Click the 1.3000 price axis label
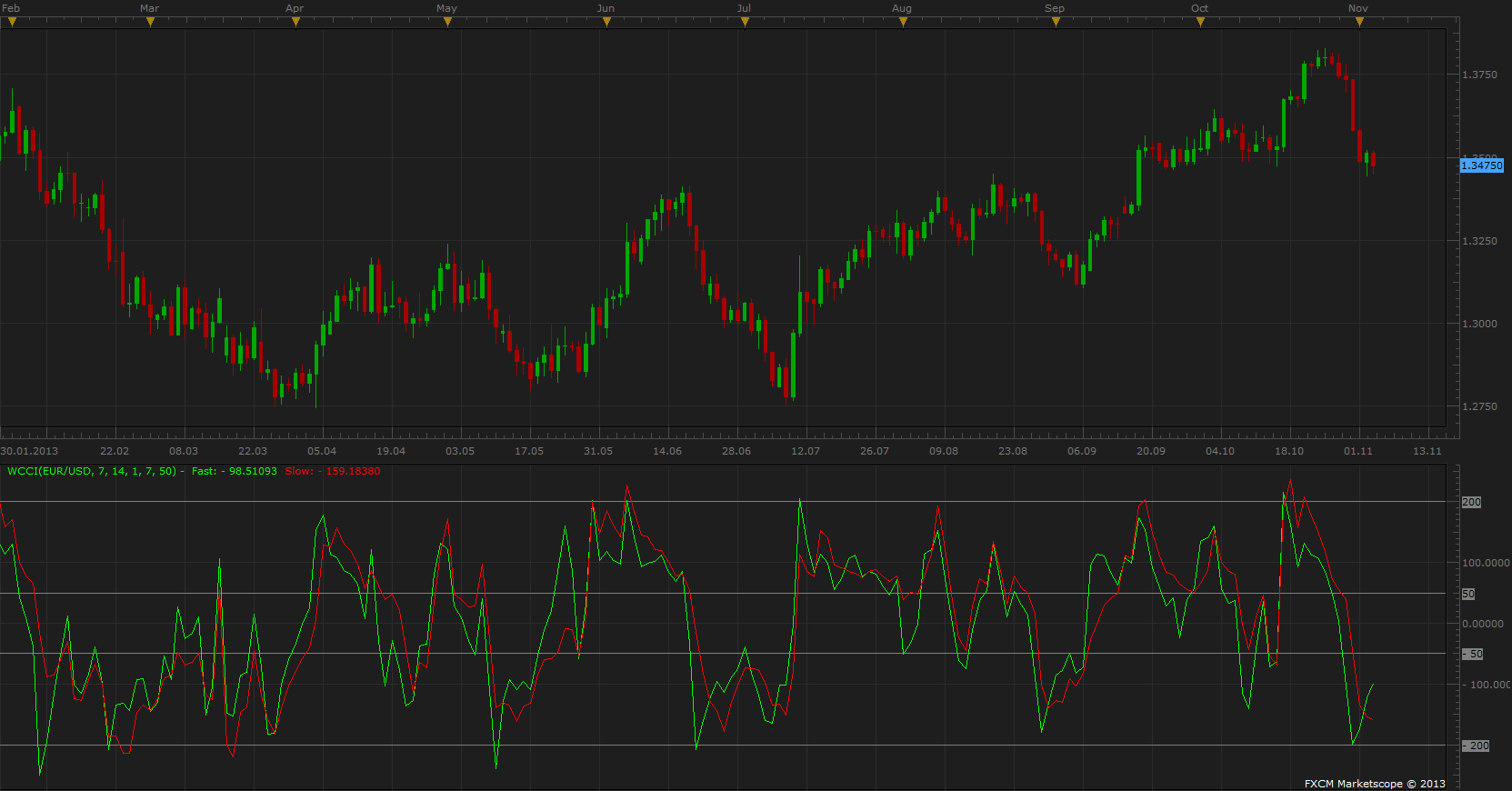 [1479, 324]
